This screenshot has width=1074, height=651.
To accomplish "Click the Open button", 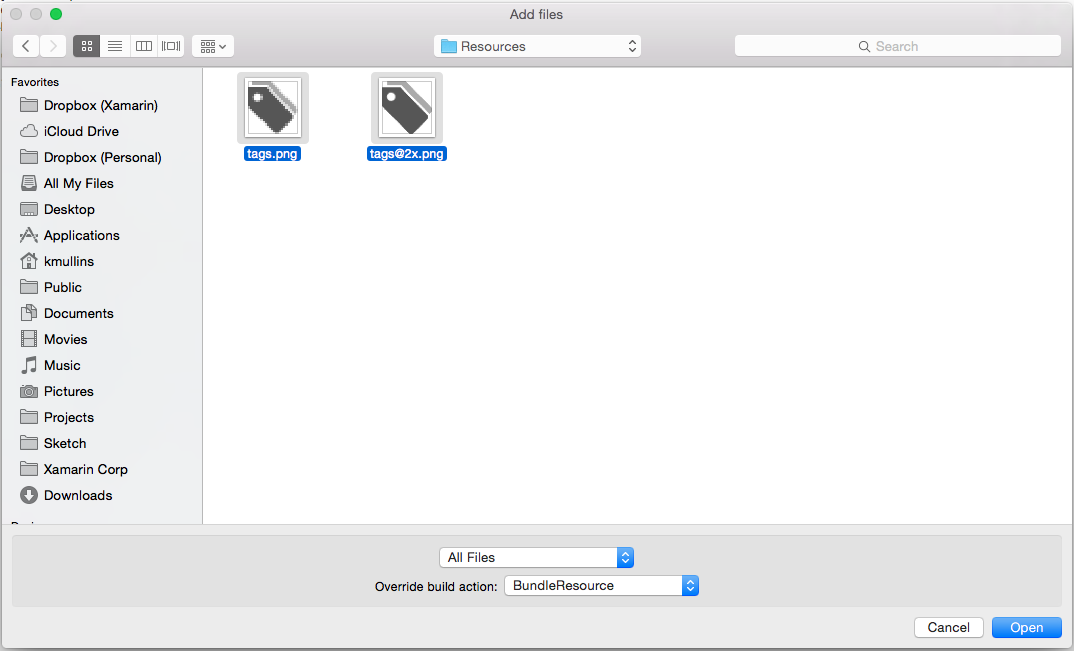I will click(x=1027, y=627).
